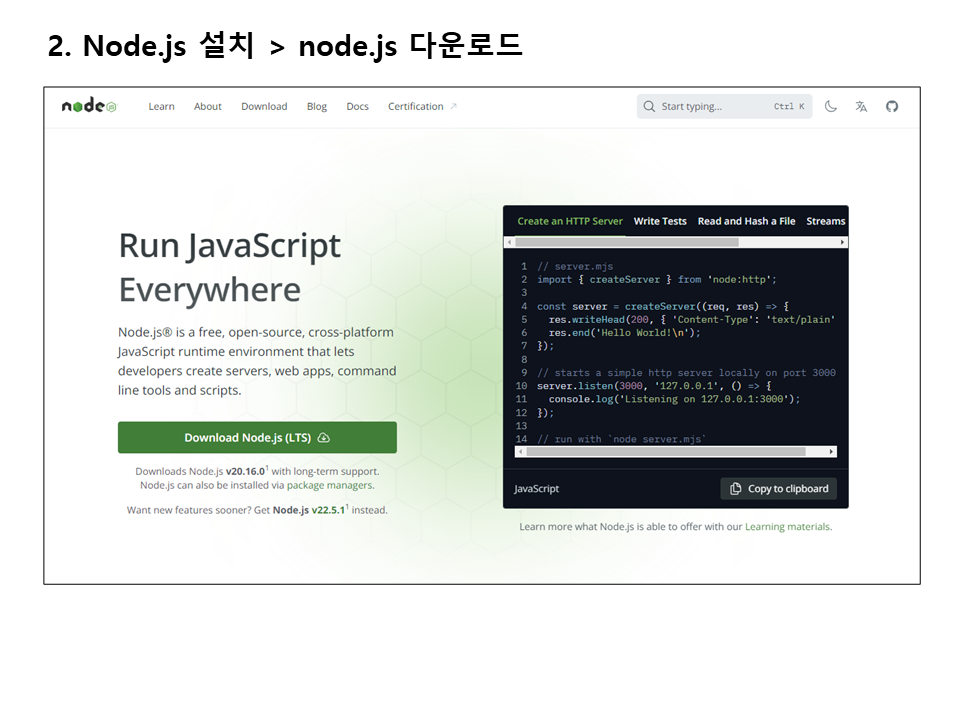Screen dimensions: 960x720
Task: Open the Blog menu item
Action: click(x=317, y=107)
